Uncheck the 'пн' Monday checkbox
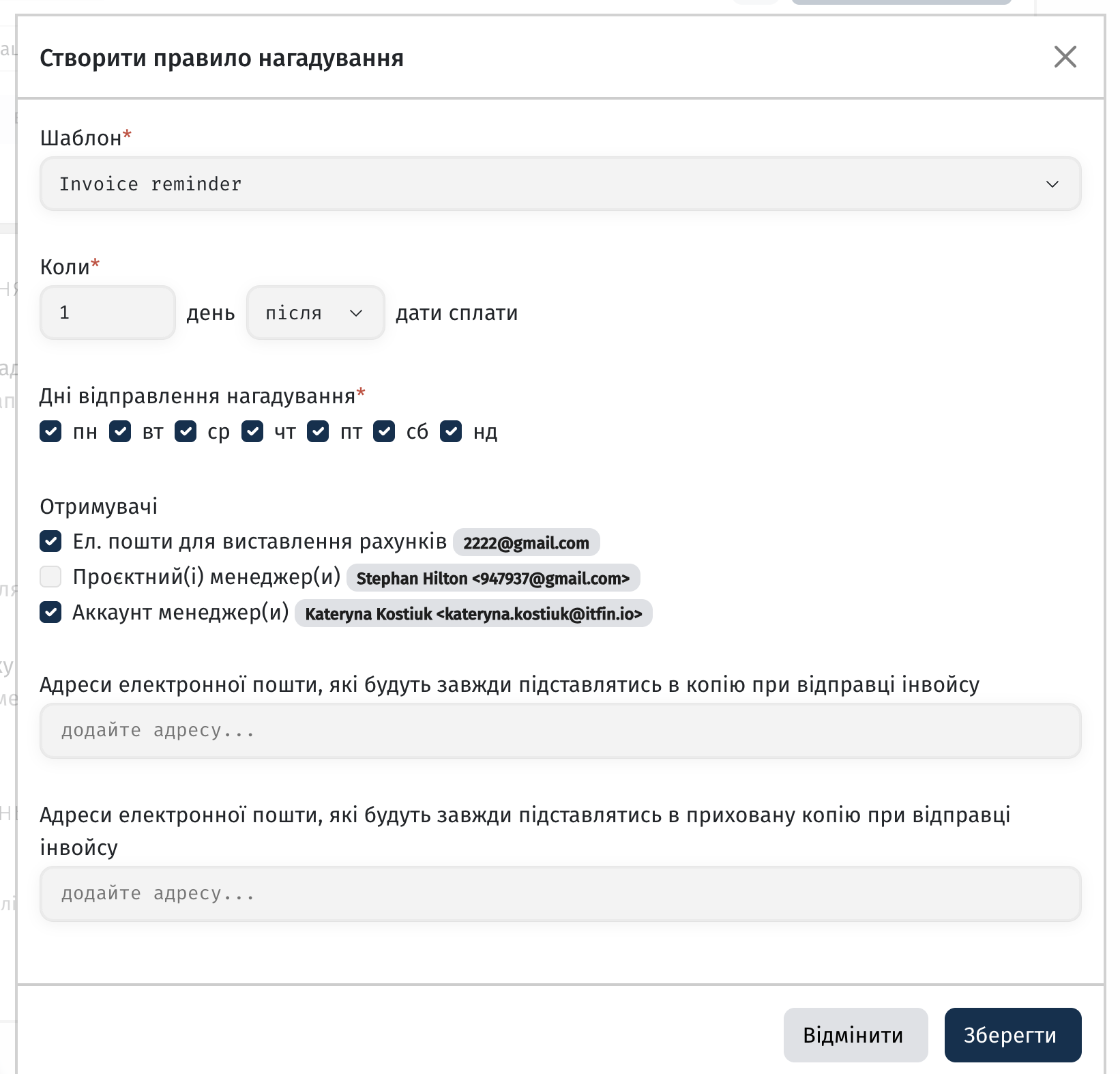The width and height of the screenshot is (1120, 1074). tap(50, 431)
